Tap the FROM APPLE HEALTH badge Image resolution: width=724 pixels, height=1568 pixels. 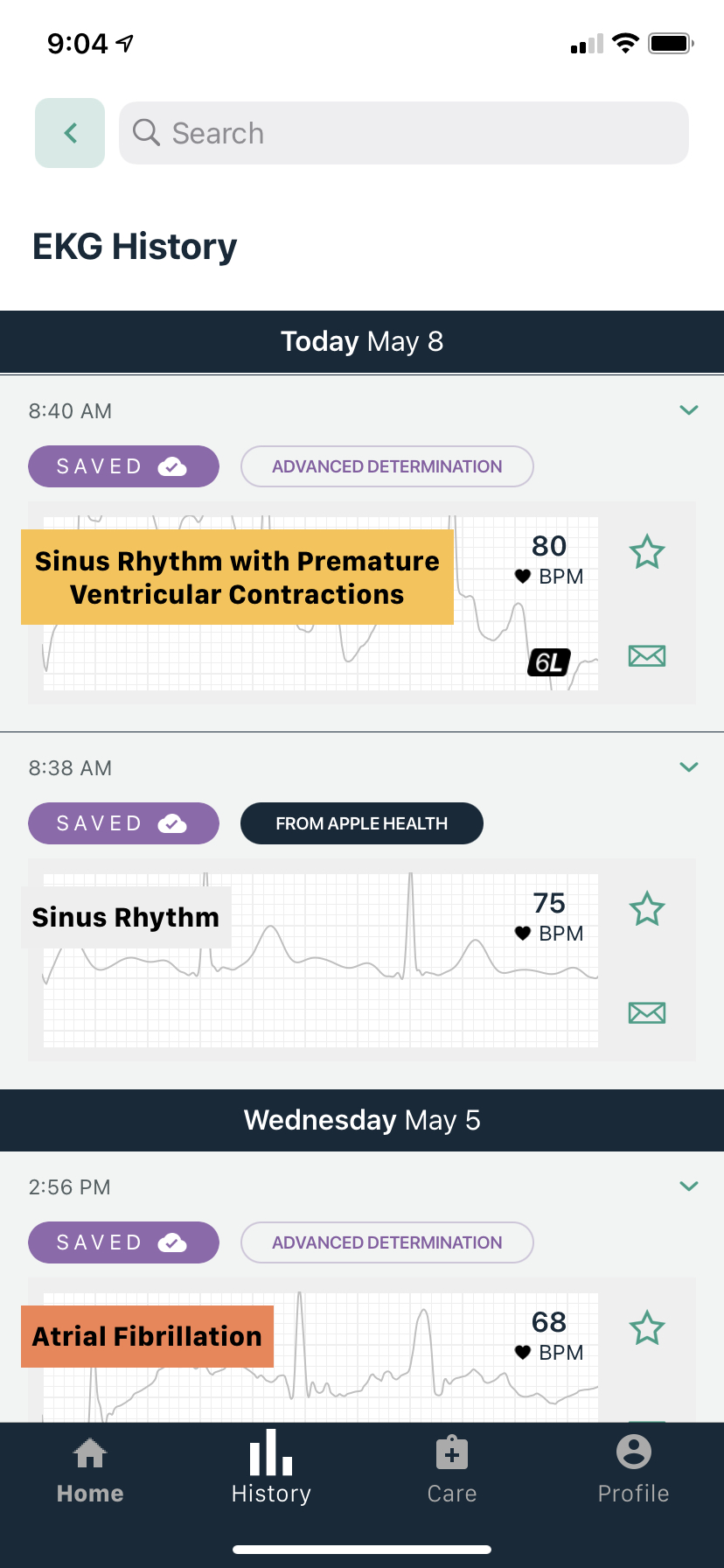(361, 823)
